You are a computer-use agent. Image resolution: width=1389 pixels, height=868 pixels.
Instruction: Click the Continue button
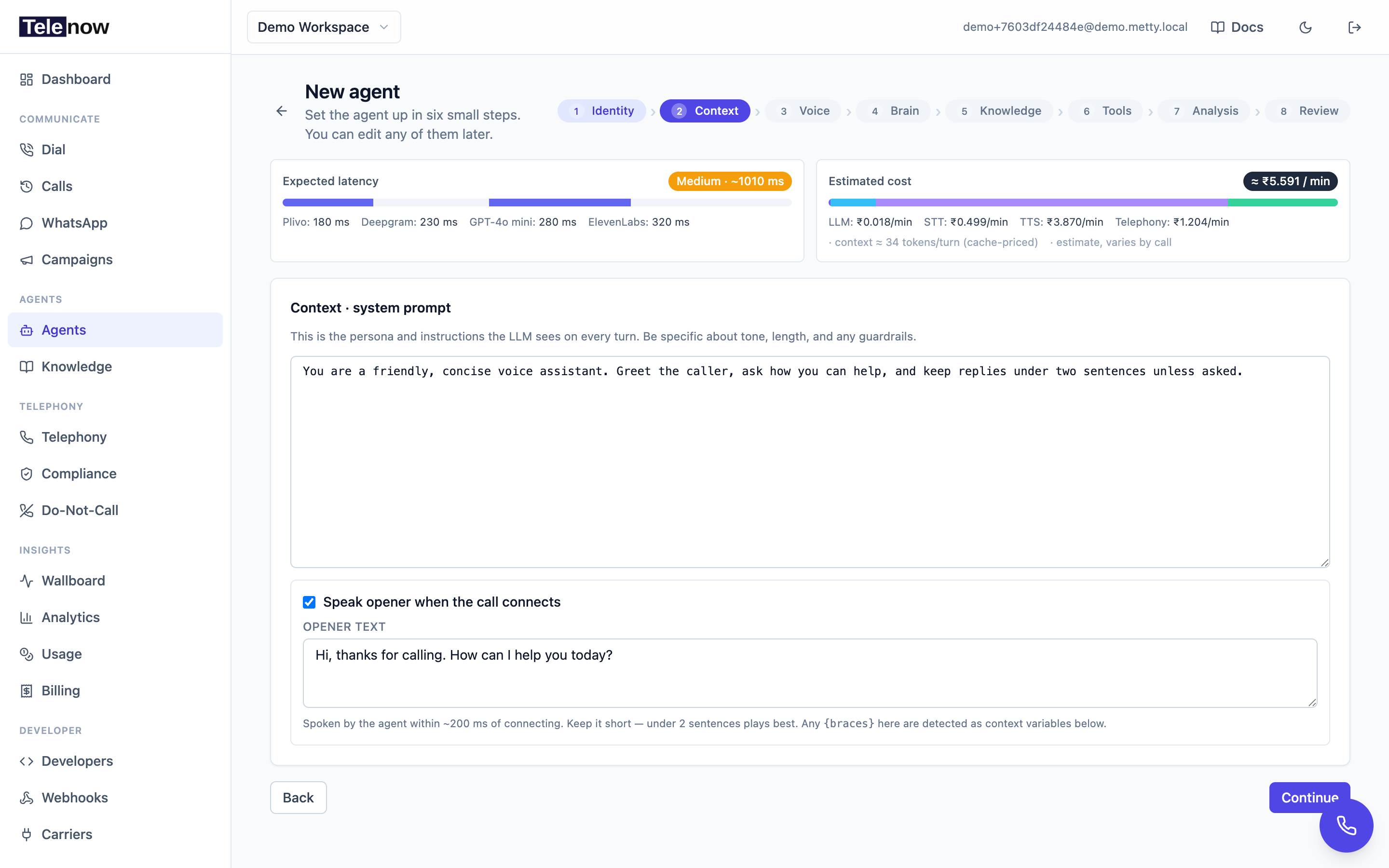[x=1309, y=798]
